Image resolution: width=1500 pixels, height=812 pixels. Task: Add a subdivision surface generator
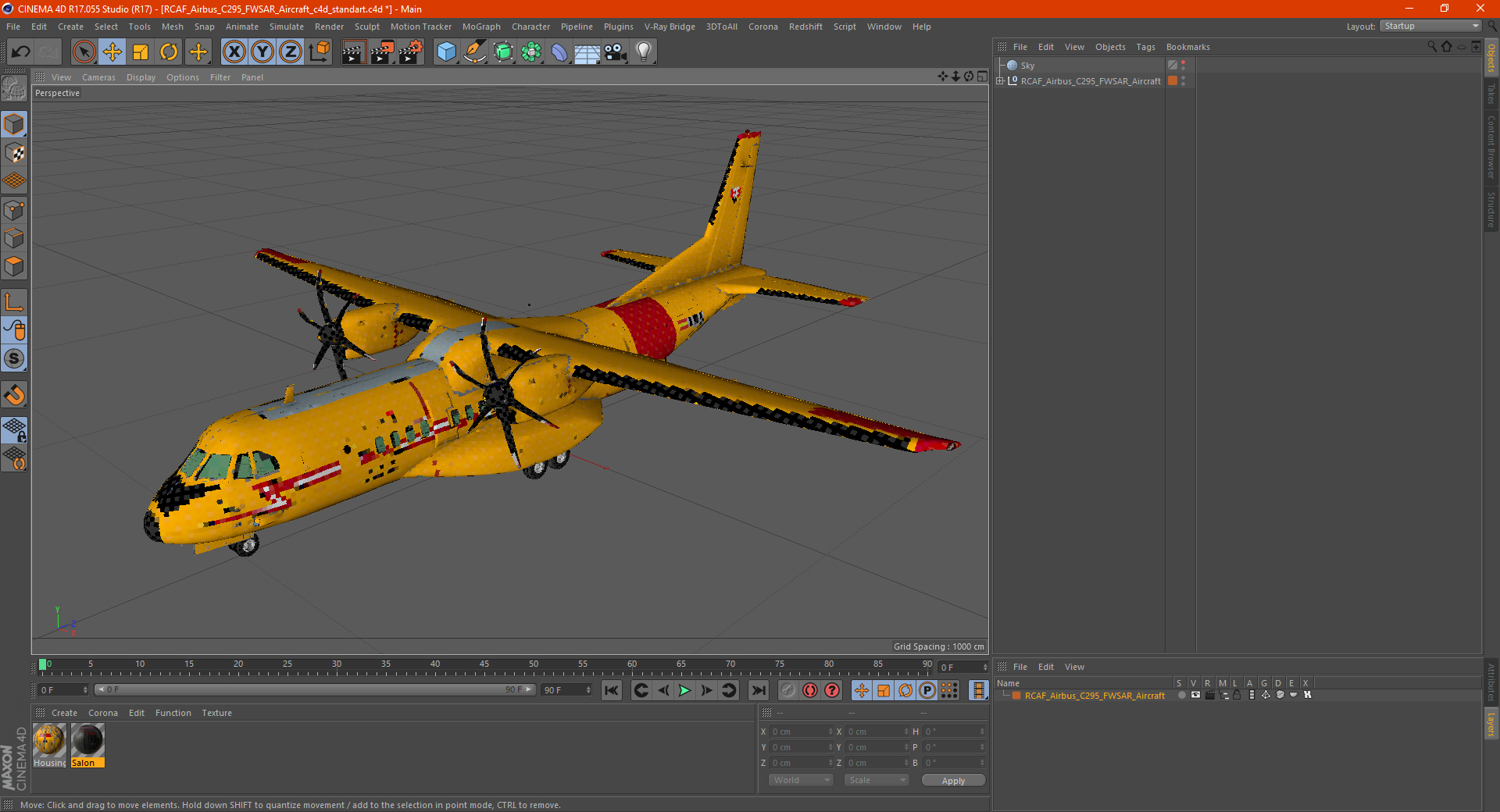pos(503,52)
